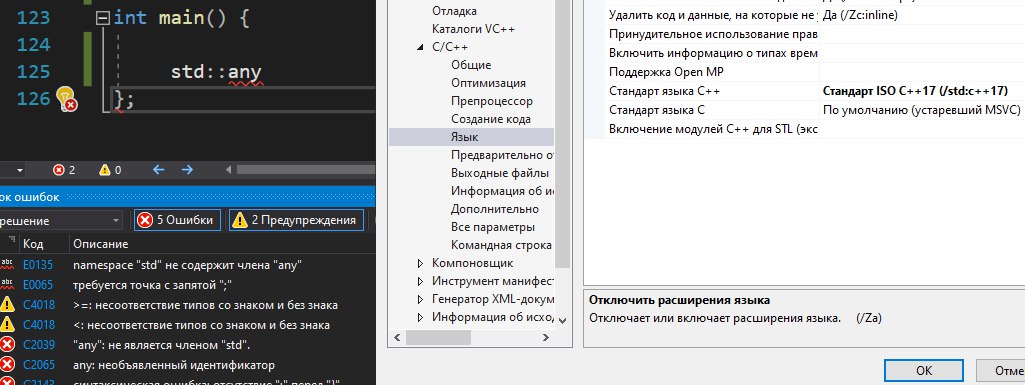The height and width of the screenshot is (385, 1025).
Task: Click the IntelliSense abc icon of row E0135
Action: [7, 265]
